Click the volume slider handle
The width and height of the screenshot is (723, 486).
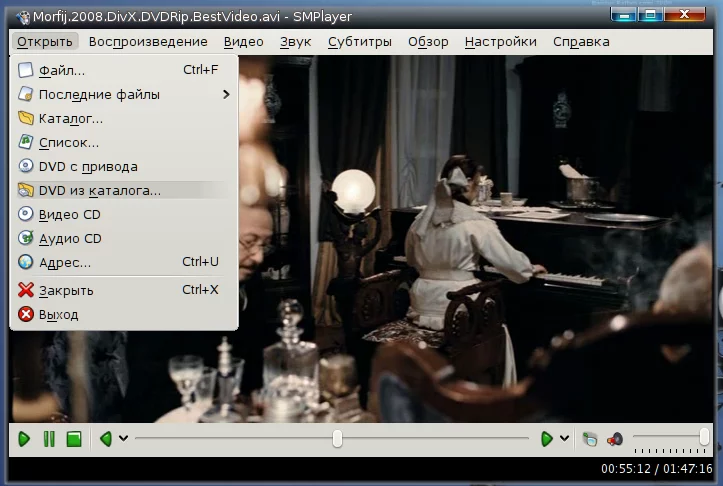click(704, 436)
